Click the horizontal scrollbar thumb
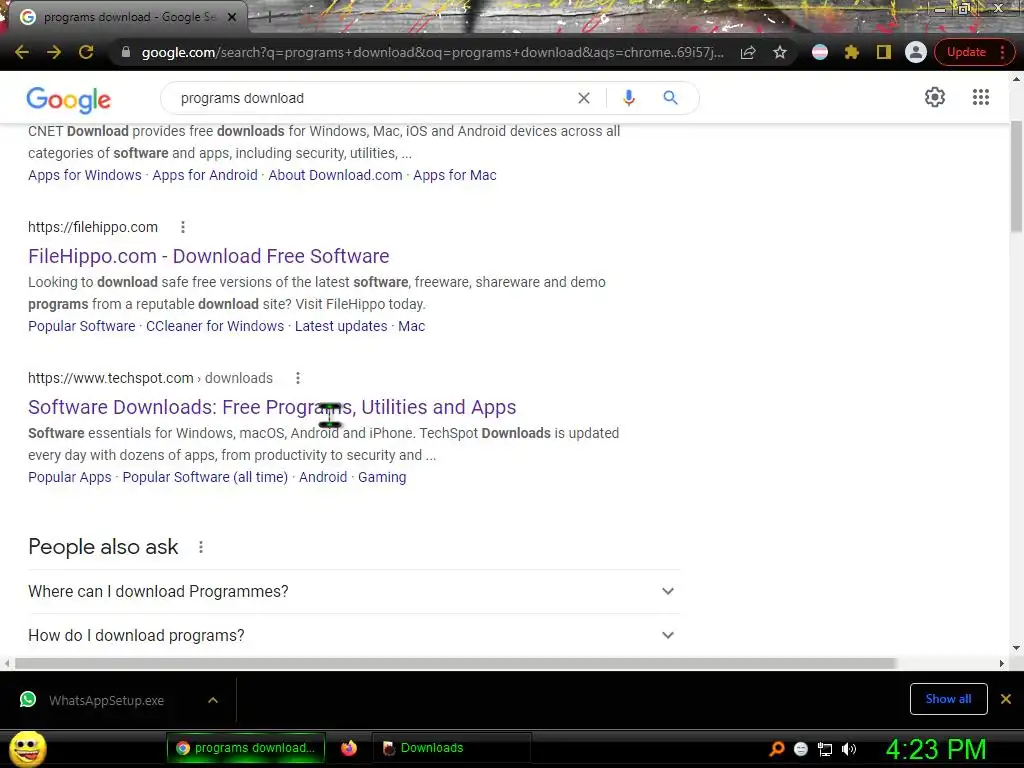 pyautogui.click(x=455, y=663)
